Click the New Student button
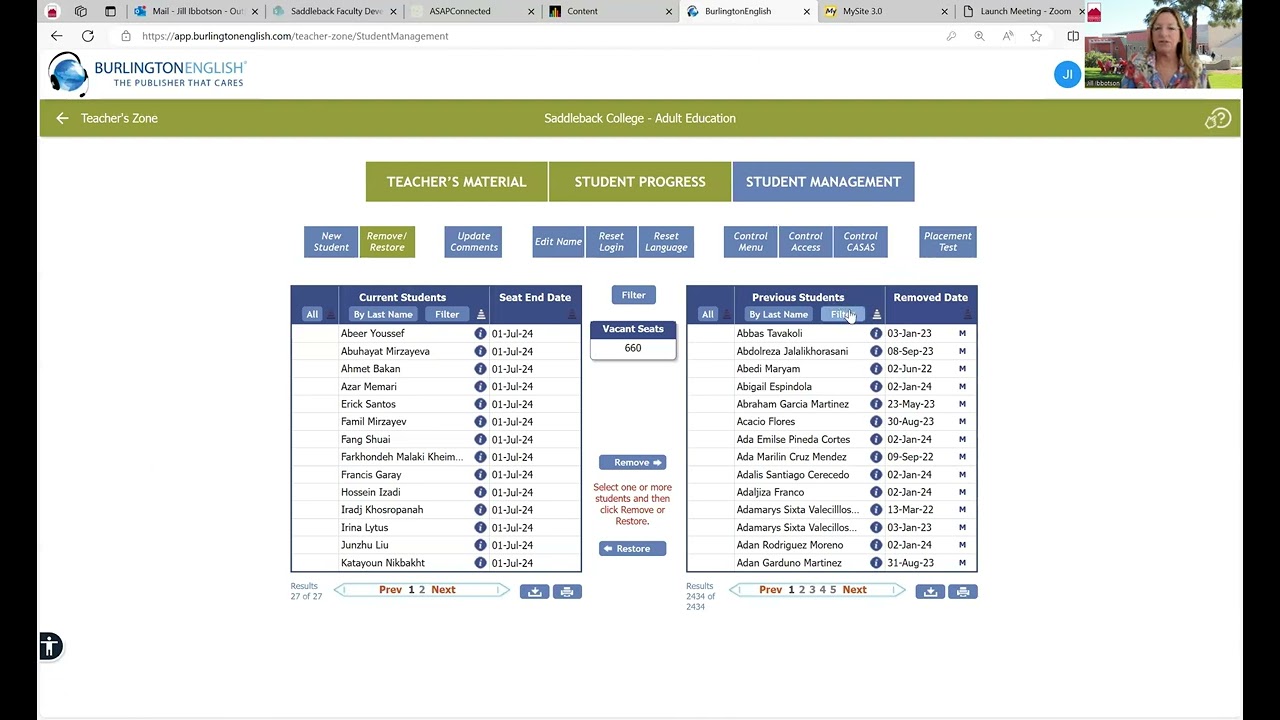The width and height of the screenshot is (1280, 720). pos(331,242)
